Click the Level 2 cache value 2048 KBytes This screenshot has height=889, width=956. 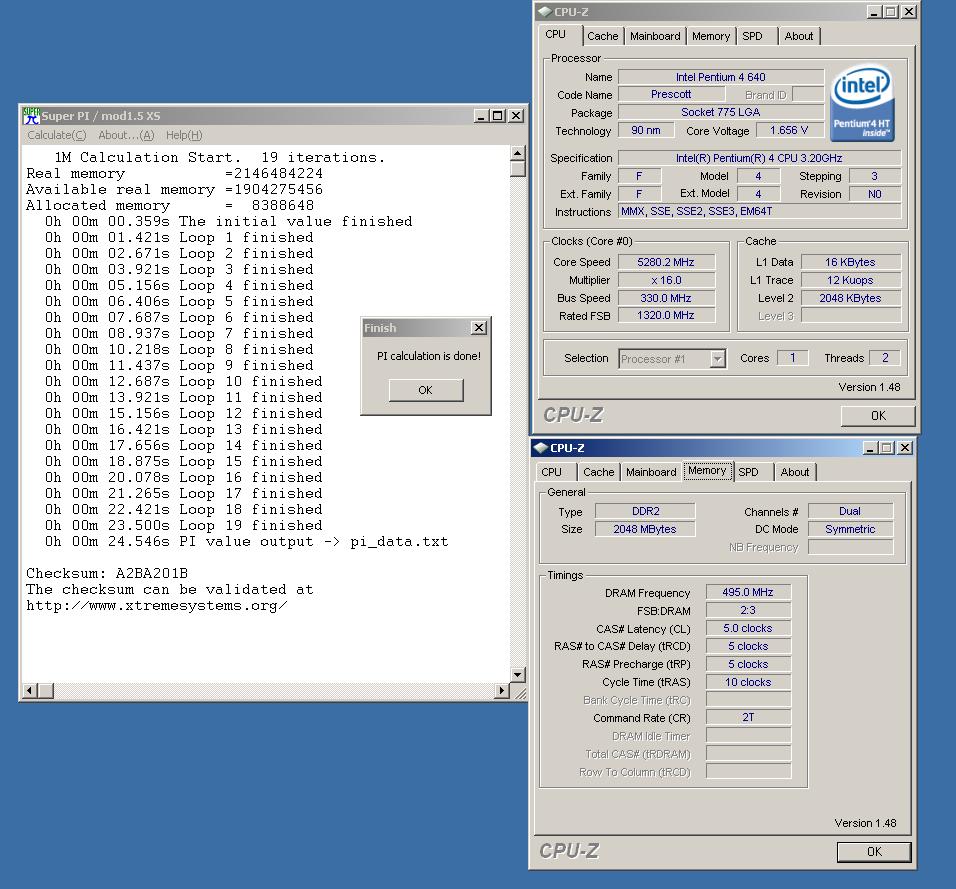pos(851,298)
